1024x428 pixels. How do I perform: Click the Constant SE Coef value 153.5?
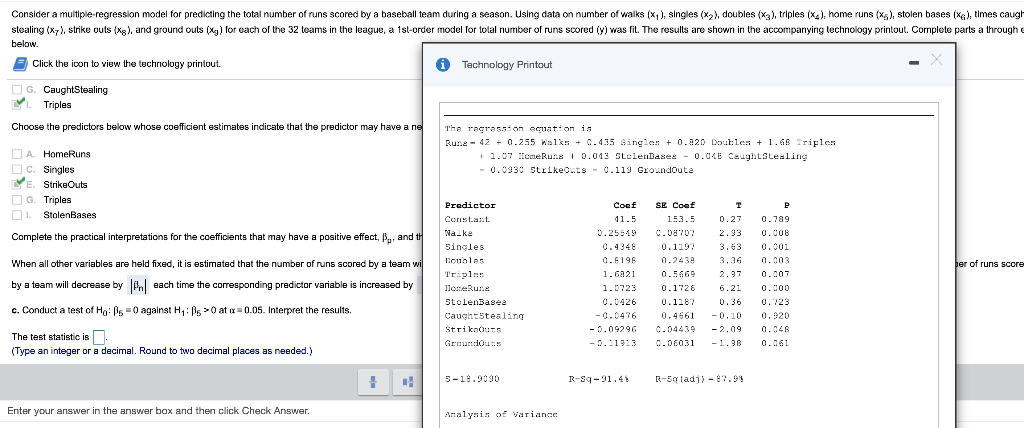tap(680, 220)
